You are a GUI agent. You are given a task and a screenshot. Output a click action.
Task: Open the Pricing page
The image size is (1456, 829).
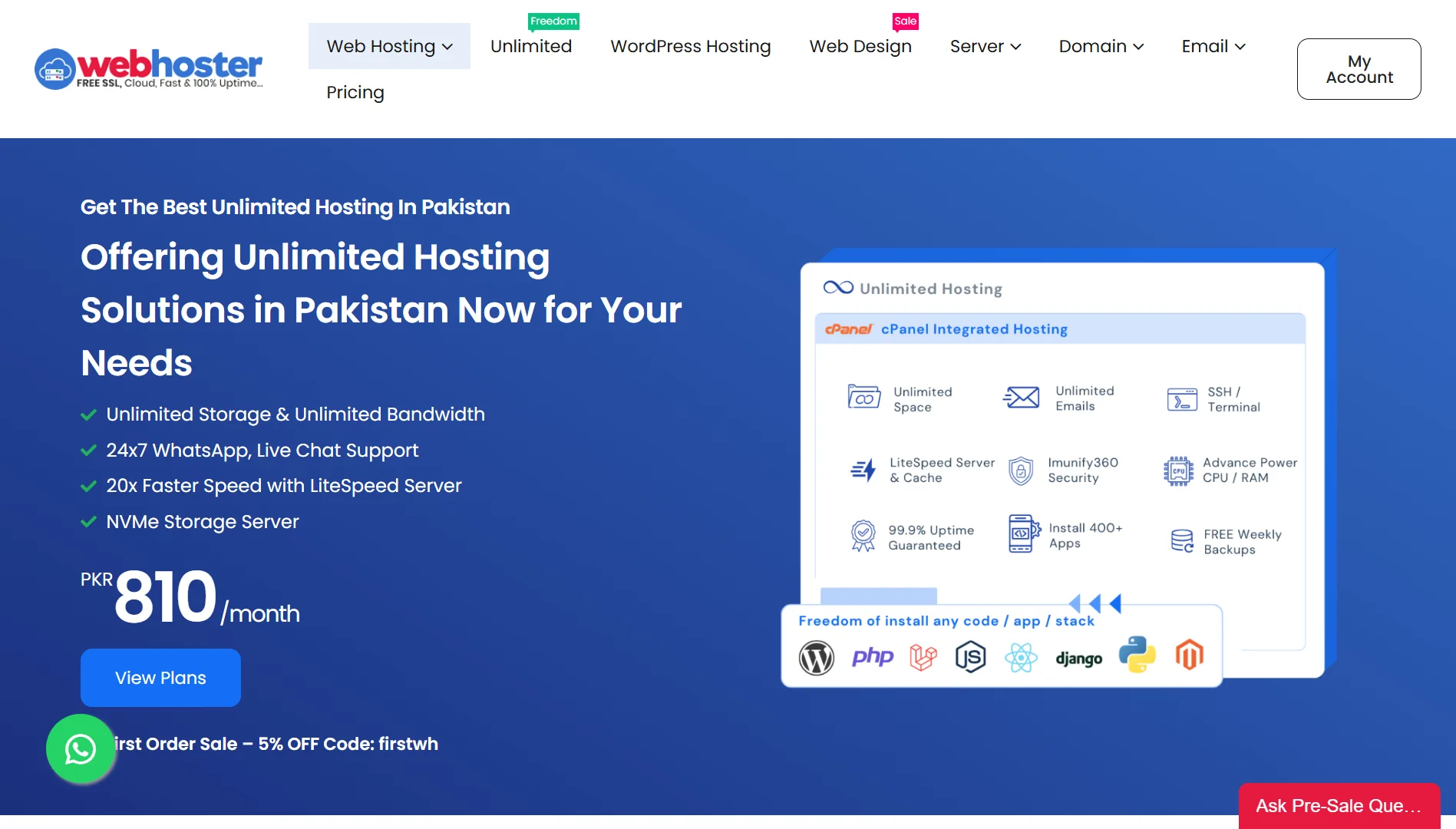(355, 92)
